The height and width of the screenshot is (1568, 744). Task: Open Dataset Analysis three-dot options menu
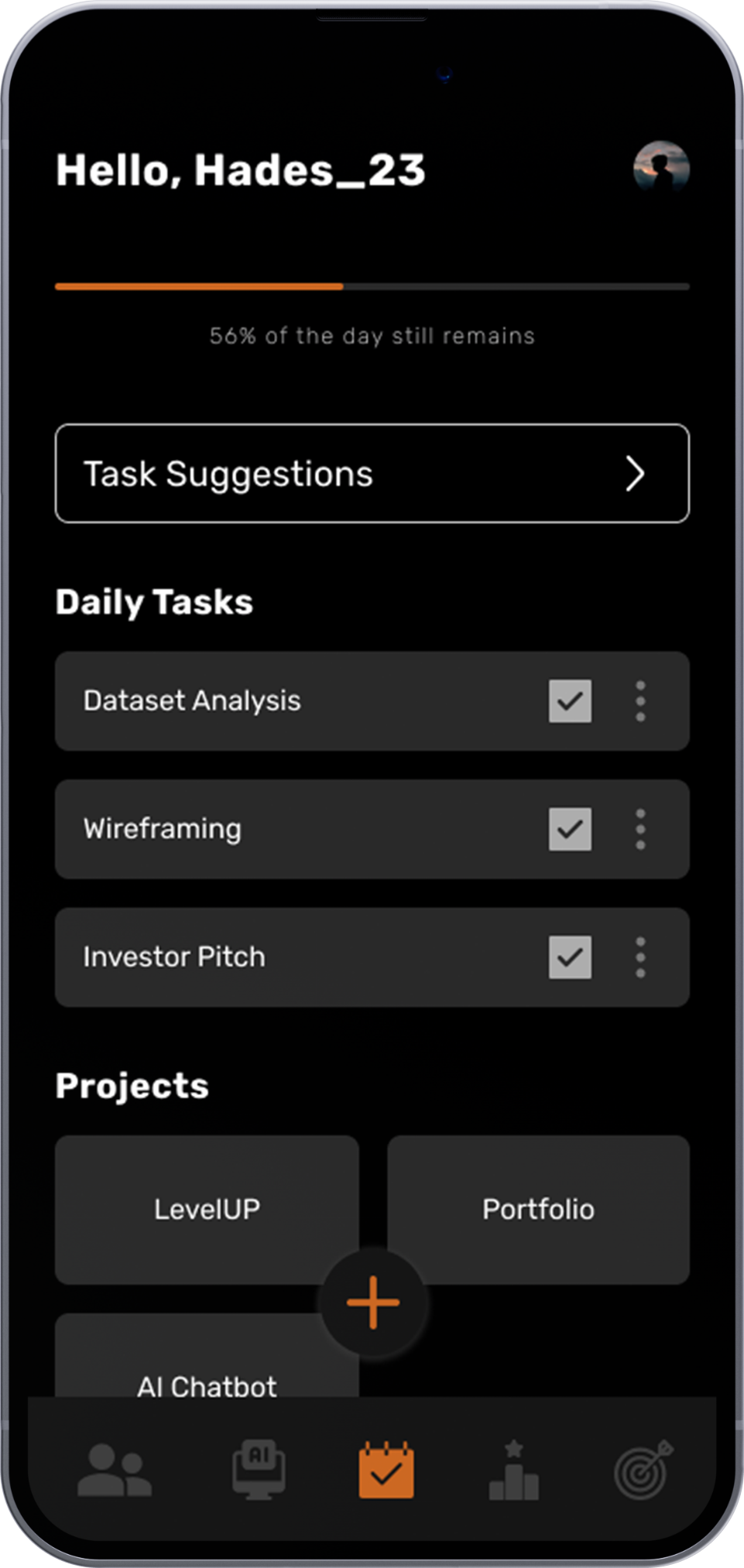[x=640, y=701]
